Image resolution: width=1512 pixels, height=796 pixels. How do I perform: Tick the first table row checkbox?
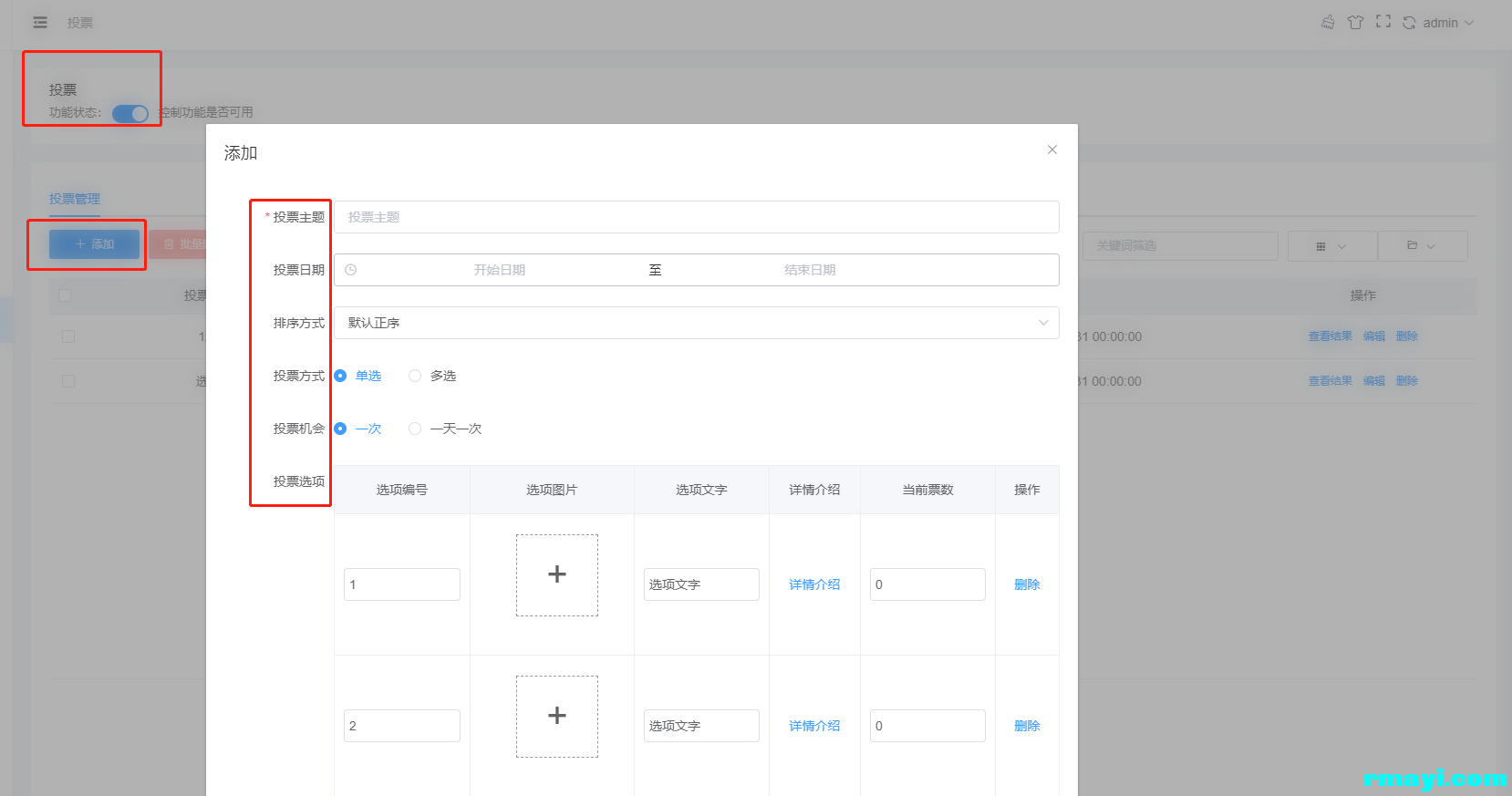click(x=68, y=336)
